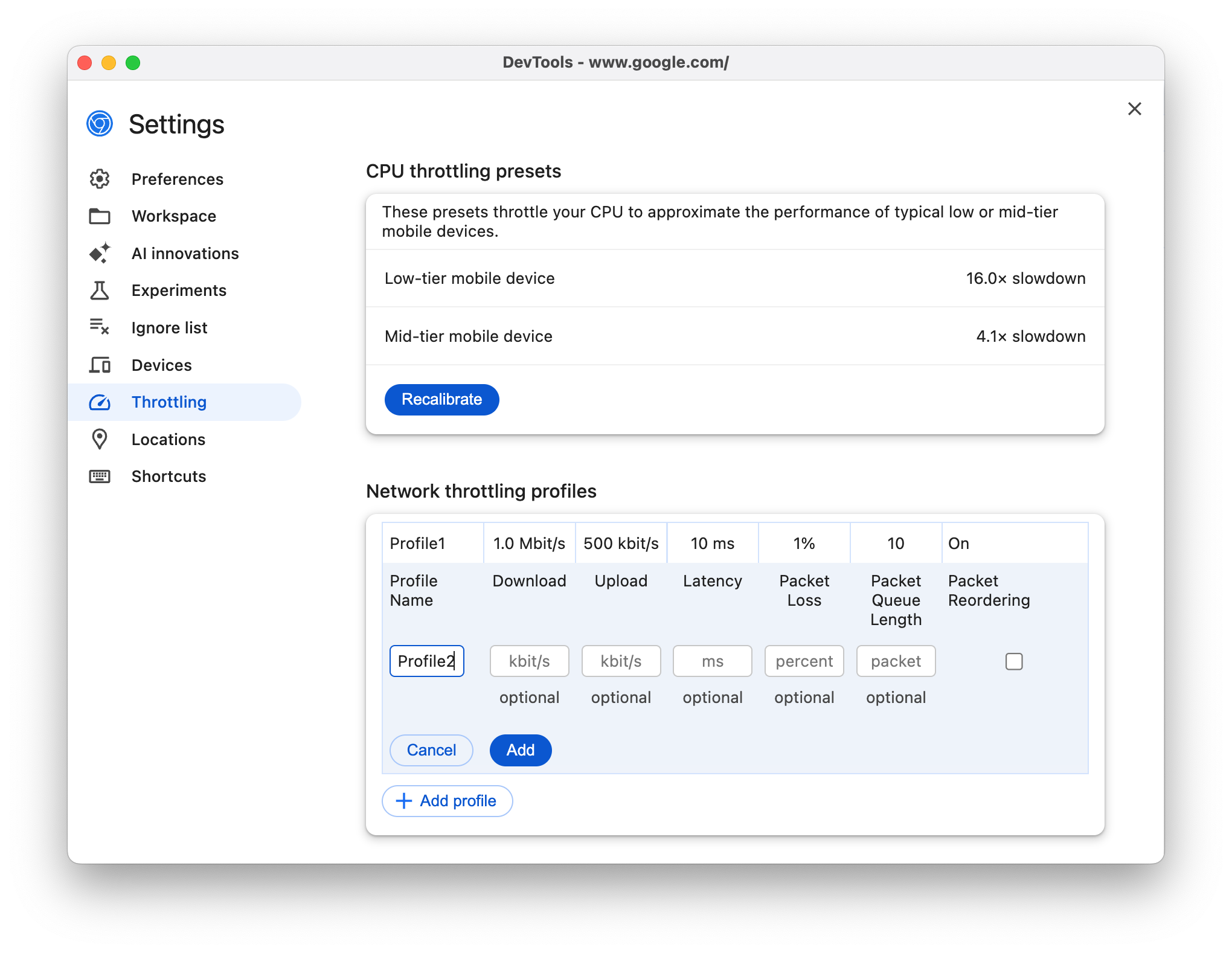
Task: Click Add to save Profile2
Action: point(521,750)
